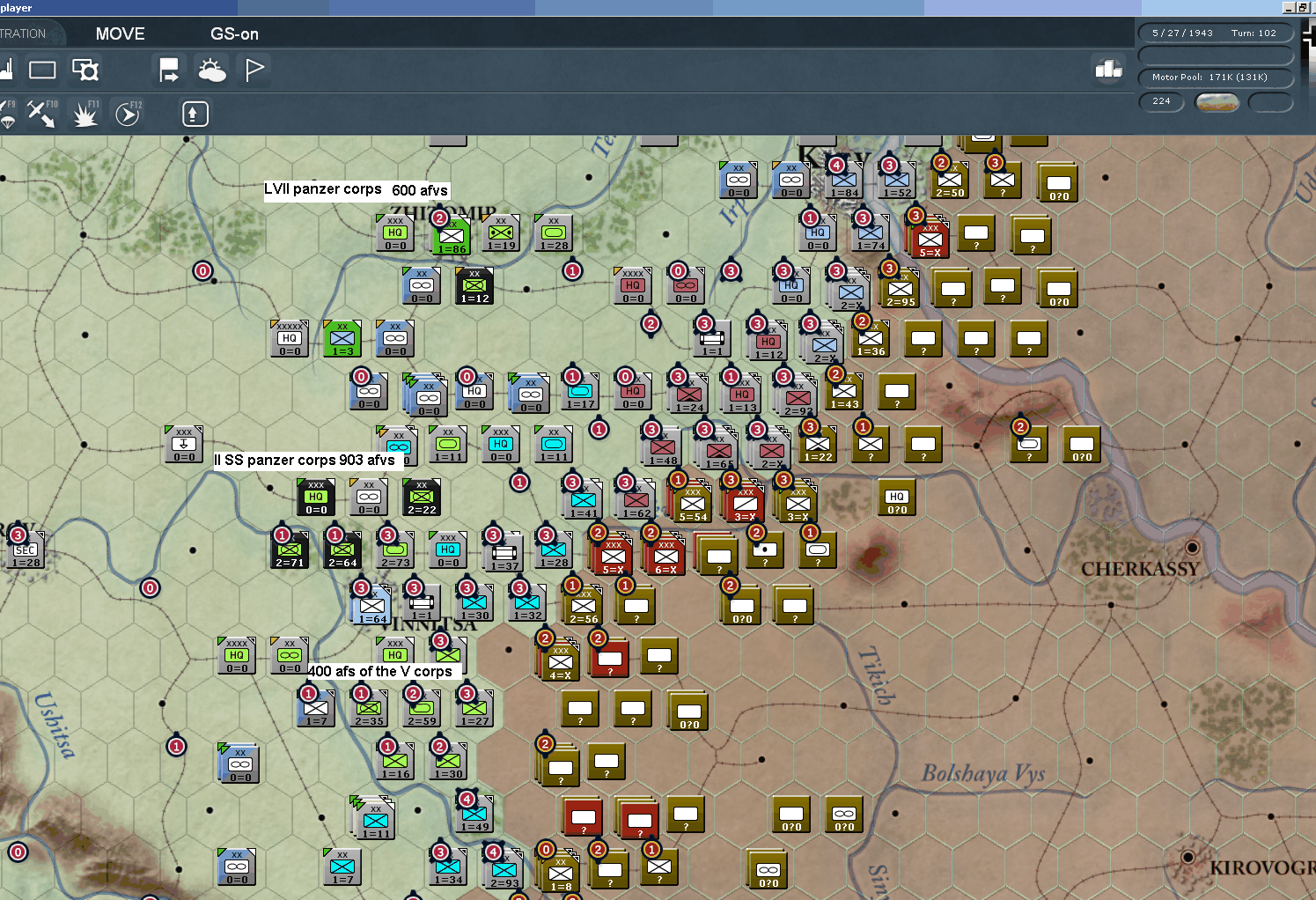Click the F12 circular arrow icon
Image resolution: width=1316 pixels, height=900 pixels.
coord(129,114)
